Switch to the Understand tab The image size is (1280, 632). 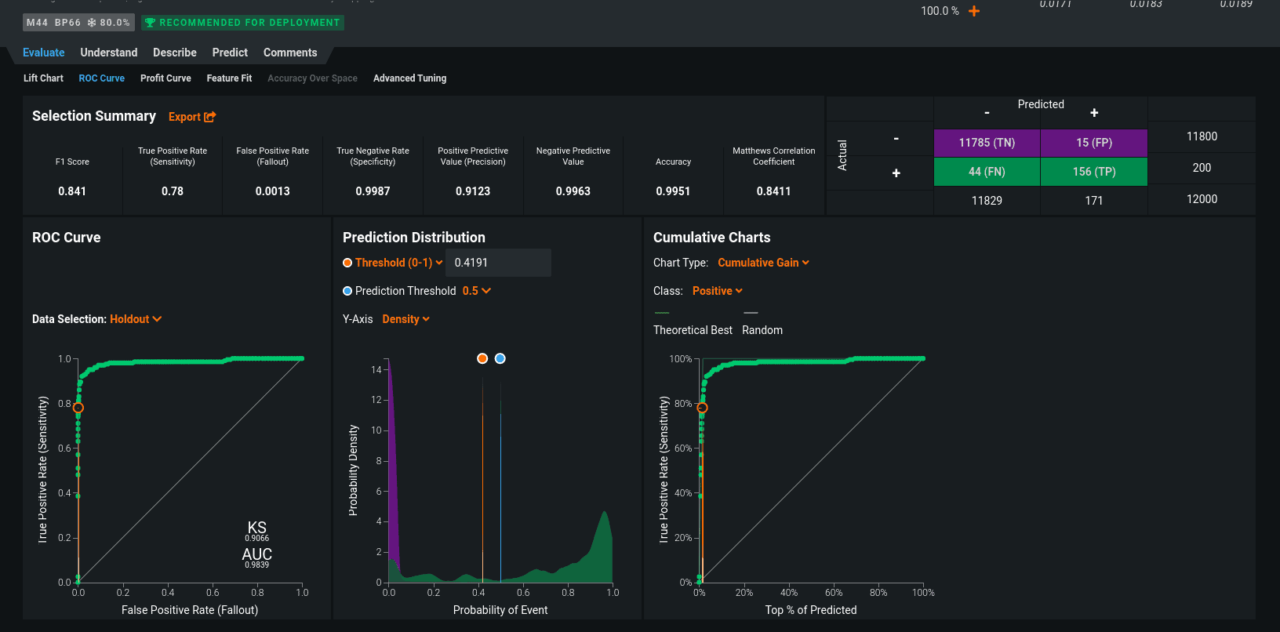point(109,53)
